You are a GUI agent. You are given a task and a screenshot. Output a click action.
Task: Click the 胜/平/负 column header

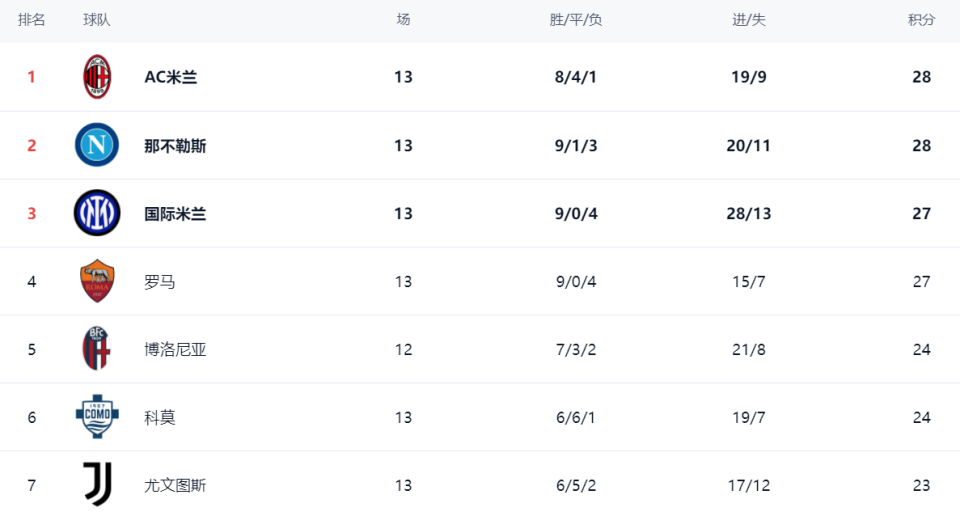click(576, 20)
